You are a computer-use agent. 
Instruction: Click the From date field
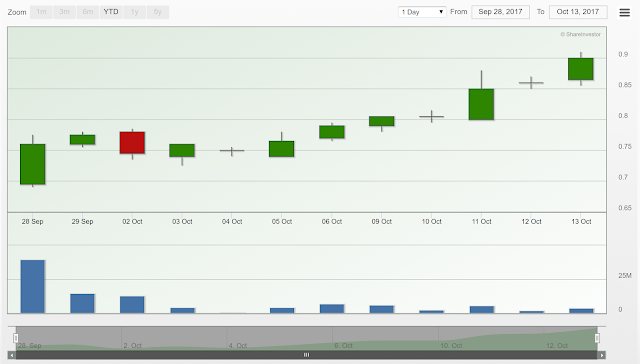pos(500,12)
